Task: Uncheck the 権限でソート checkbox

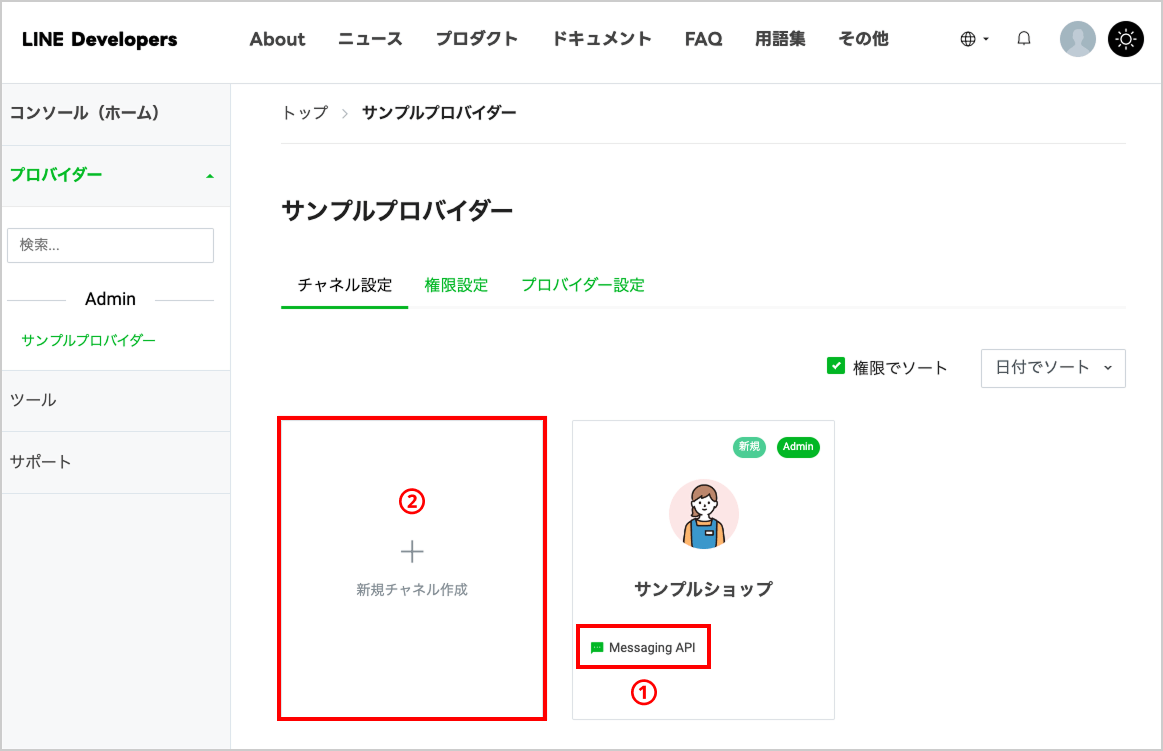Action: 835,366
